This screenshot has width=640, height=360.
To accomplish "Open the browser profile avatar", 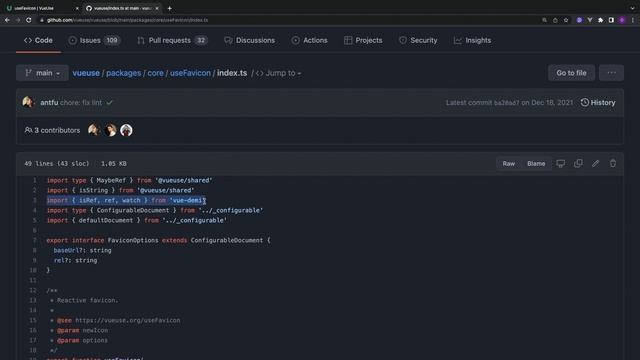I will coord(622,20).
